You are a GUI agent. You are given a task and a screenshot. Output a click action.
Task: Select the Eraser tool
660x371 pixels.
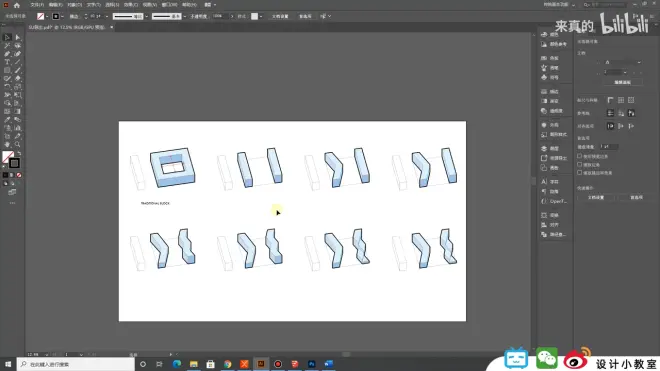(x=18, y=78)
